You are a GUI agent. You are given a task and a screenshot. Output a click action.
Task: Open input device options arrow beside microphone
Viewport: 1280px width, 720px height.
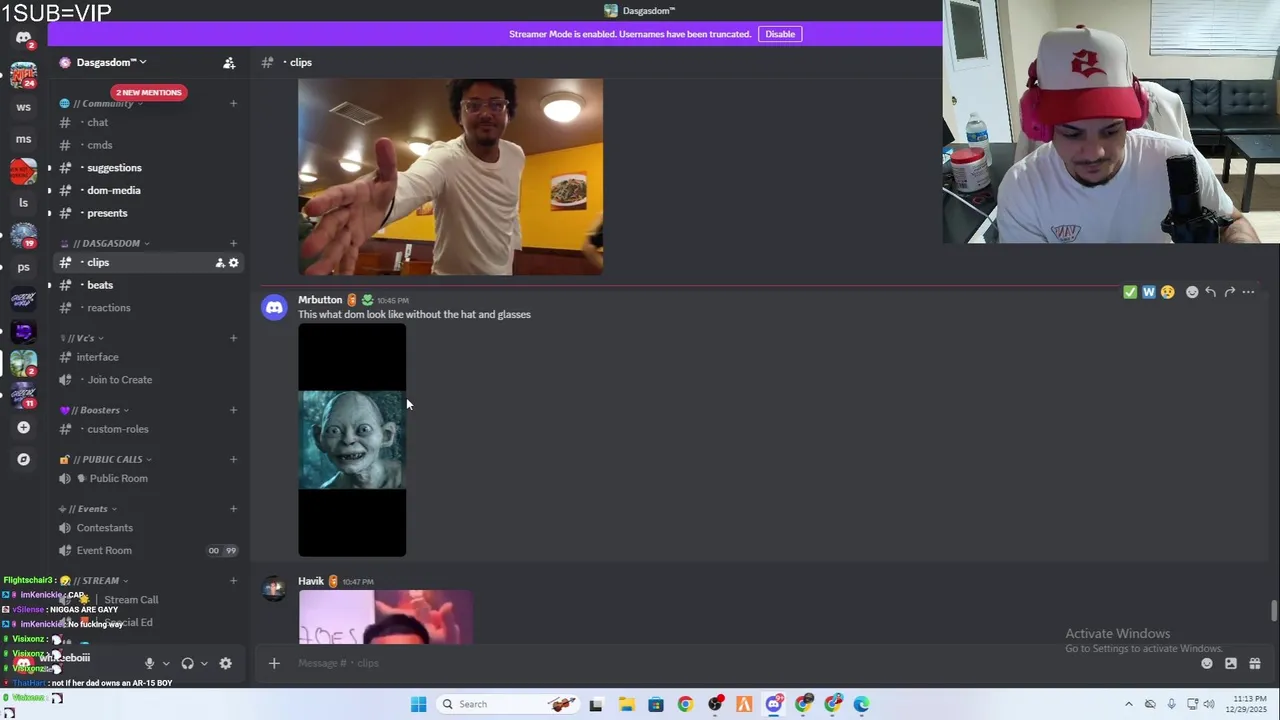166,663
